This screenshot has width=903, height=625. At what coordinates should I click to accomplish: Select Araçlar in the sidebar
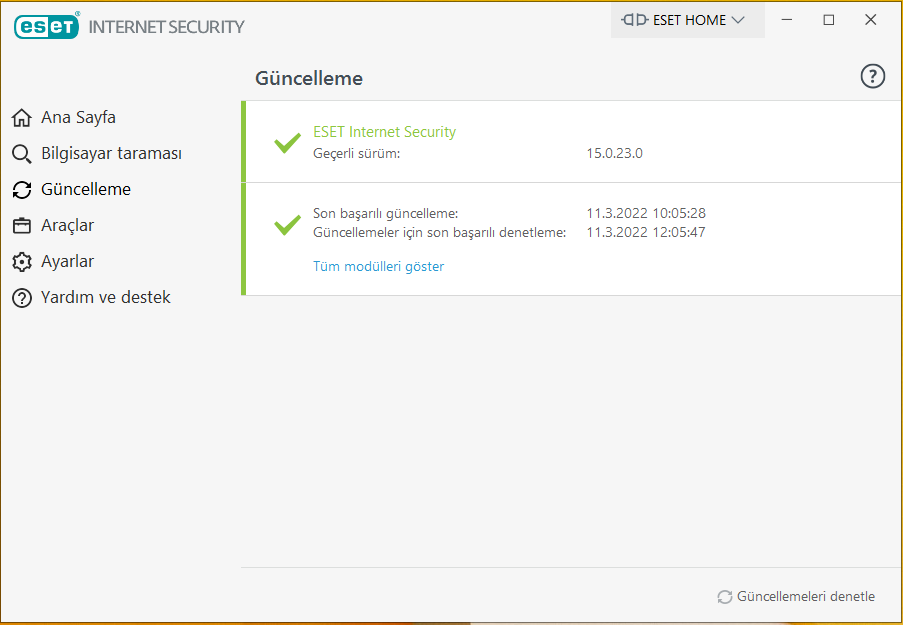[67, 226]
